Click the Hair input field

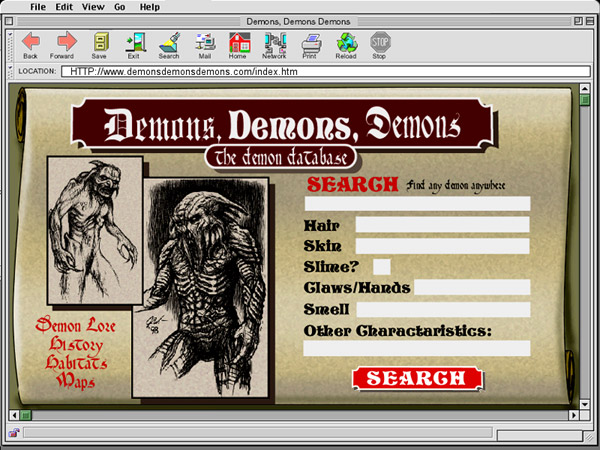442,225
